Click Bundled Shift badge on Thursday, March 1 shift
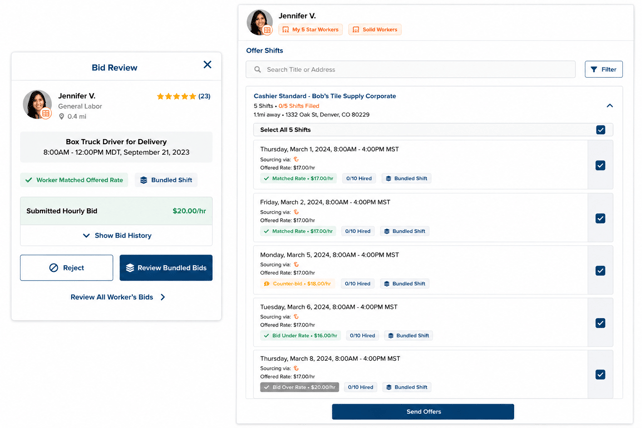642x428 pixels. click(x=407, y=179)
